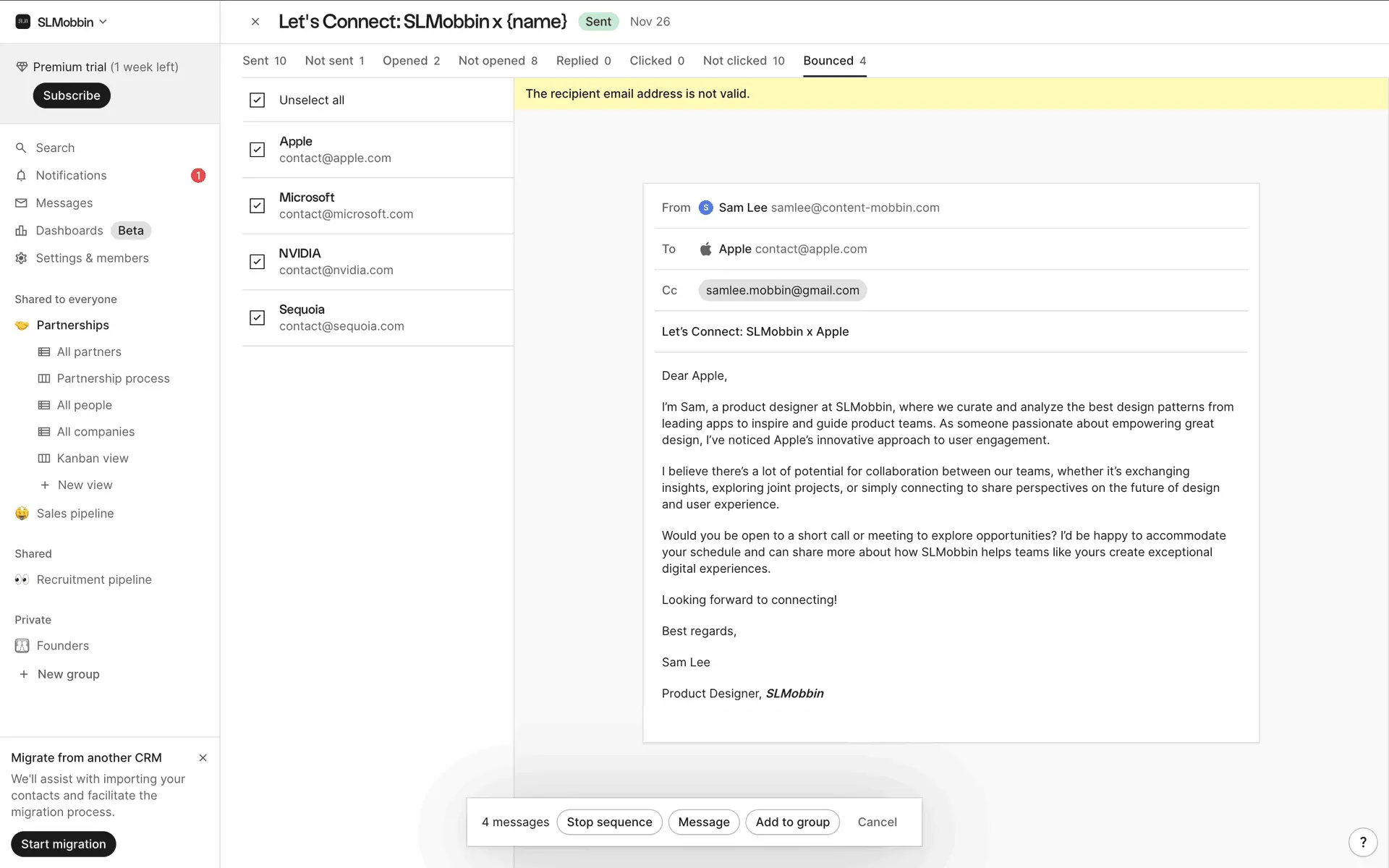The width and height of the screenshot is (1389, 868).
Task: Click the Cc email chip samlee.mobbin@gmail.com
Action: 782,290
